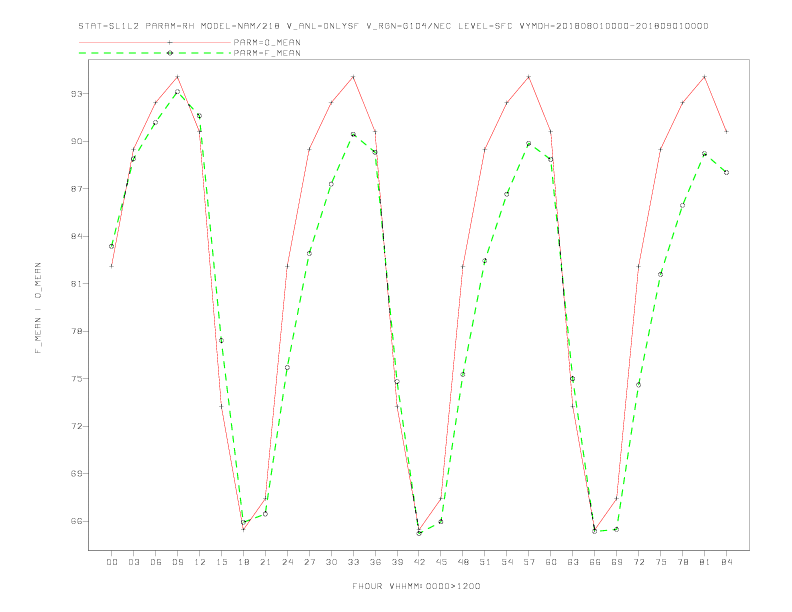Click x-axis forecast hour label 36

[375, 562]
